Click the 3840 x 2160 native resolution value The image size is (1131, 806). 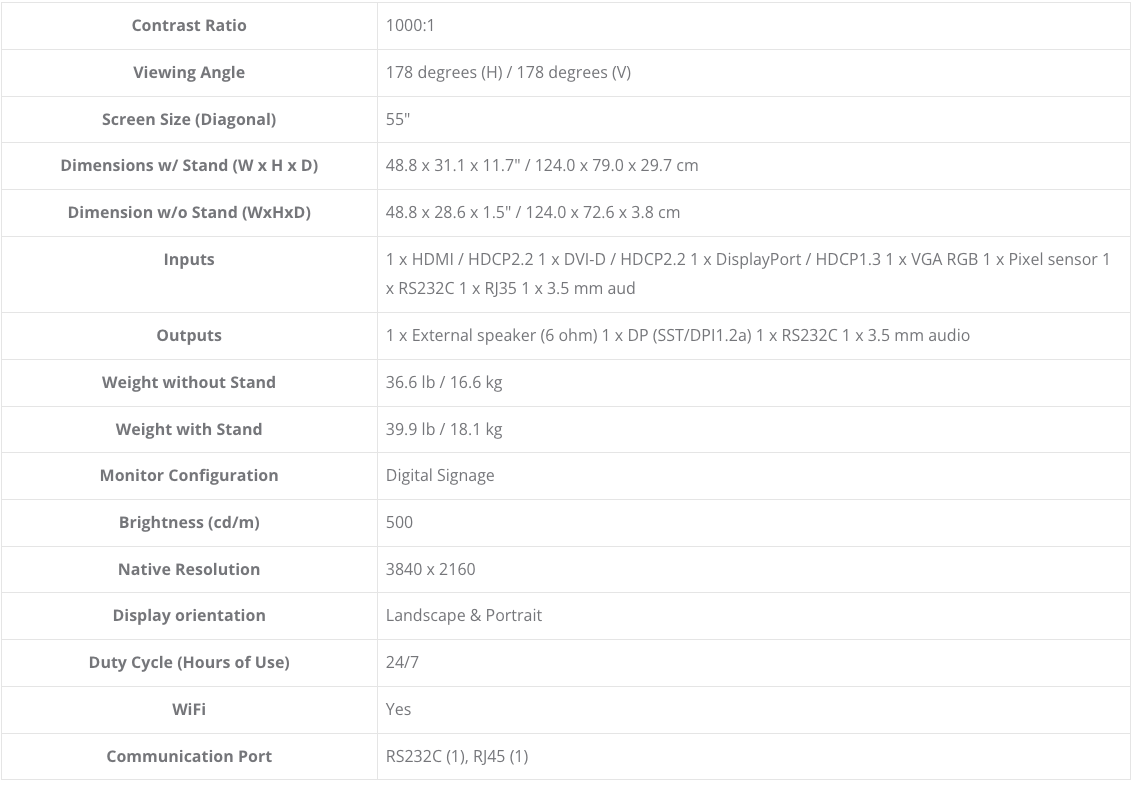point(430,569)
